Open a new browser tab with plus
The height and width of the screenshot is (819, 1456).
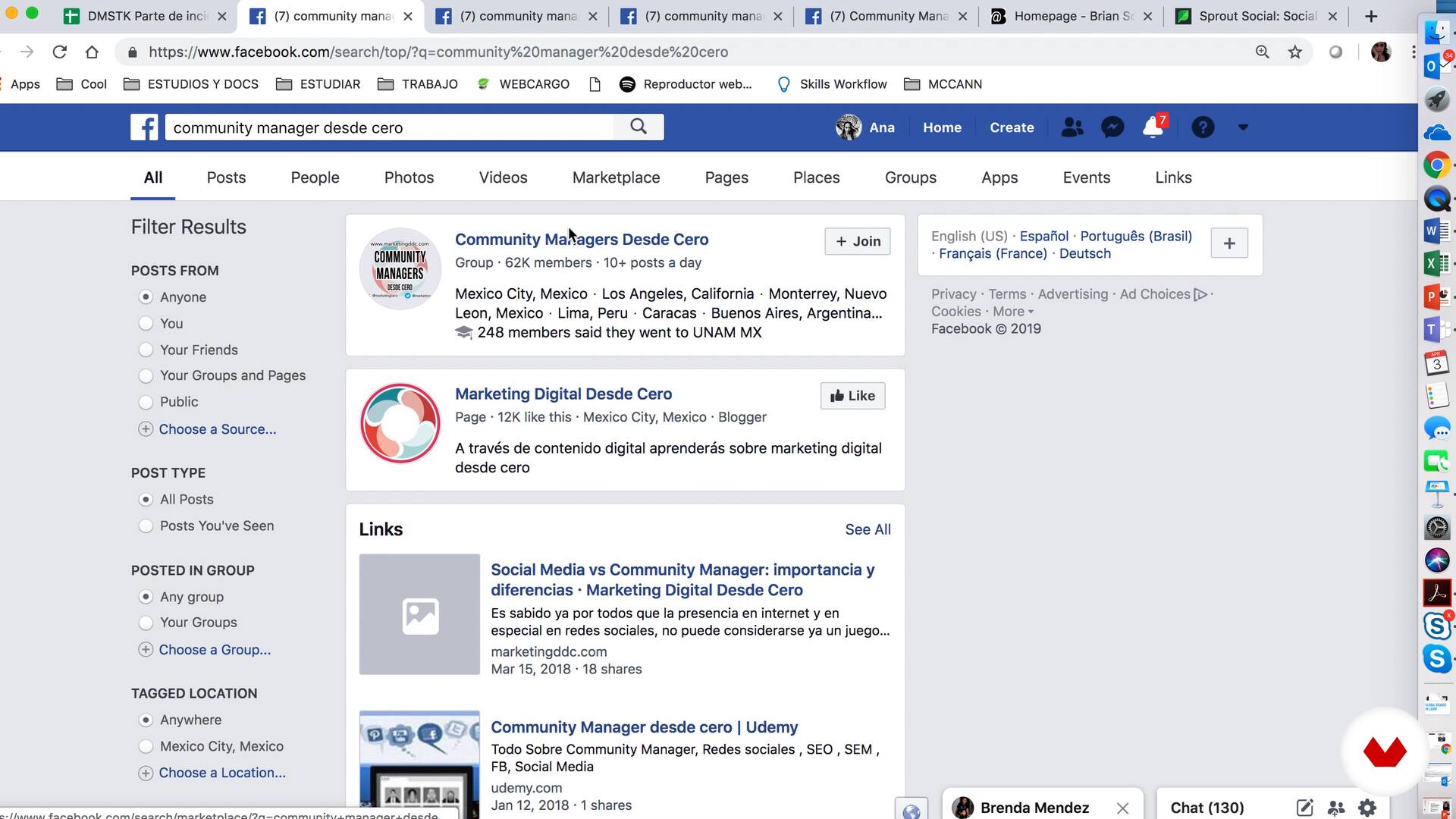[x=1371, y=16]
